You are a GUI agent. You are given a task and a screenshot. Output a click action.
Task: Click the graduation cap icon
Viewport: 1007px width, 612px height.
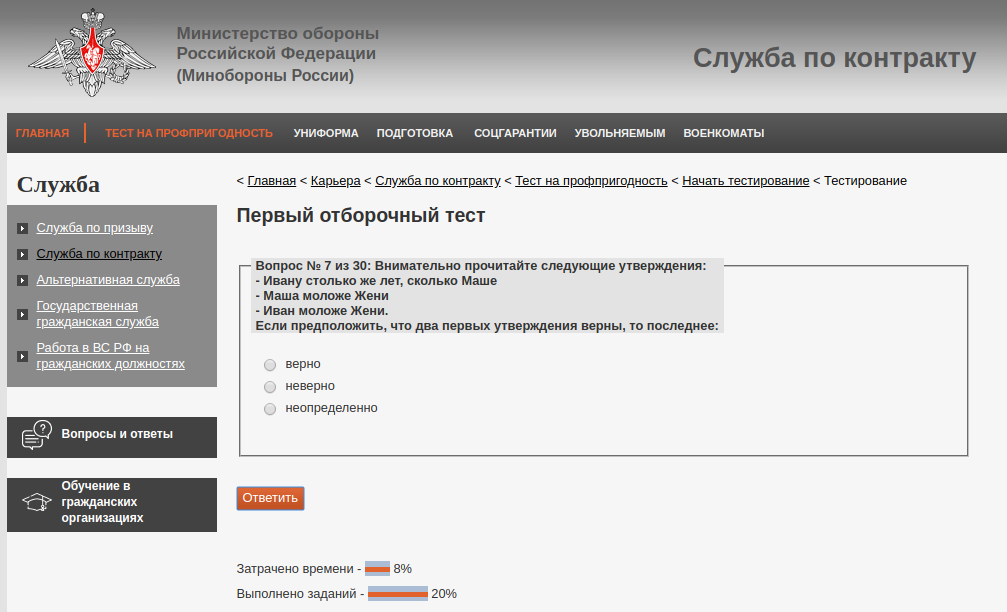[36, 503]
